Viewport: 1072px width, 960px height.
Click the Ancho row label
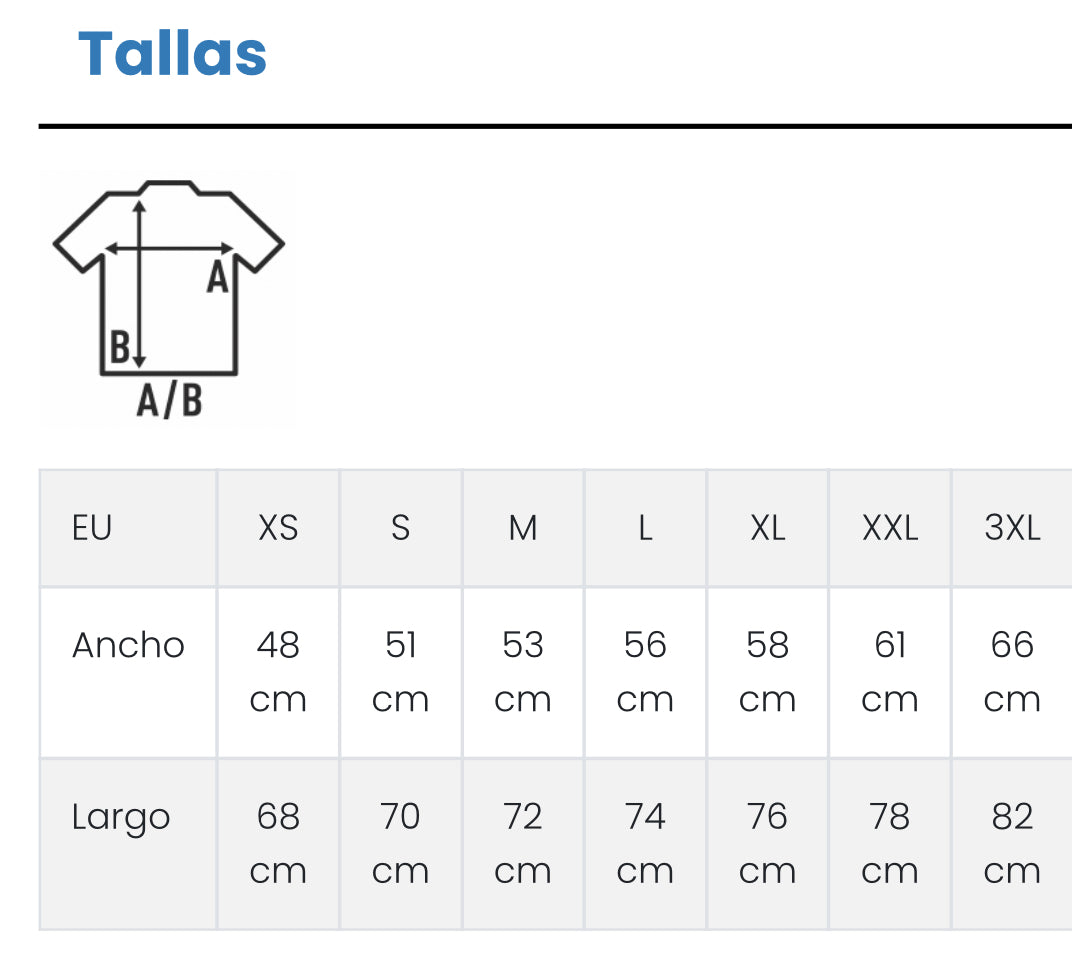tap(128, 646)
